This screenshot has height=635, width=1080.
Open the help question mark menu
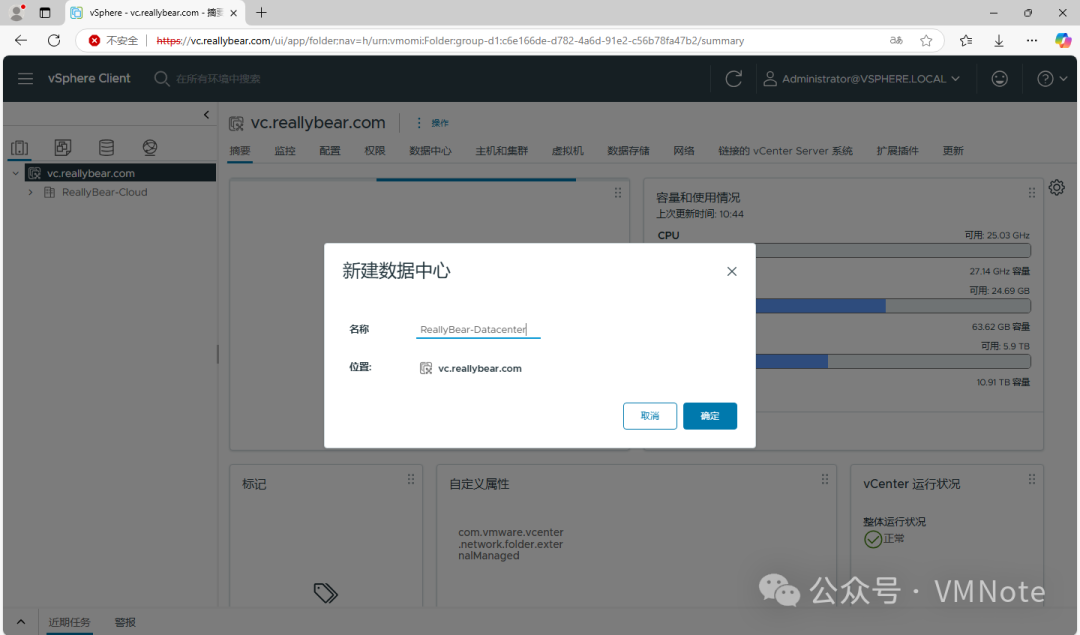coord(1052,79)
